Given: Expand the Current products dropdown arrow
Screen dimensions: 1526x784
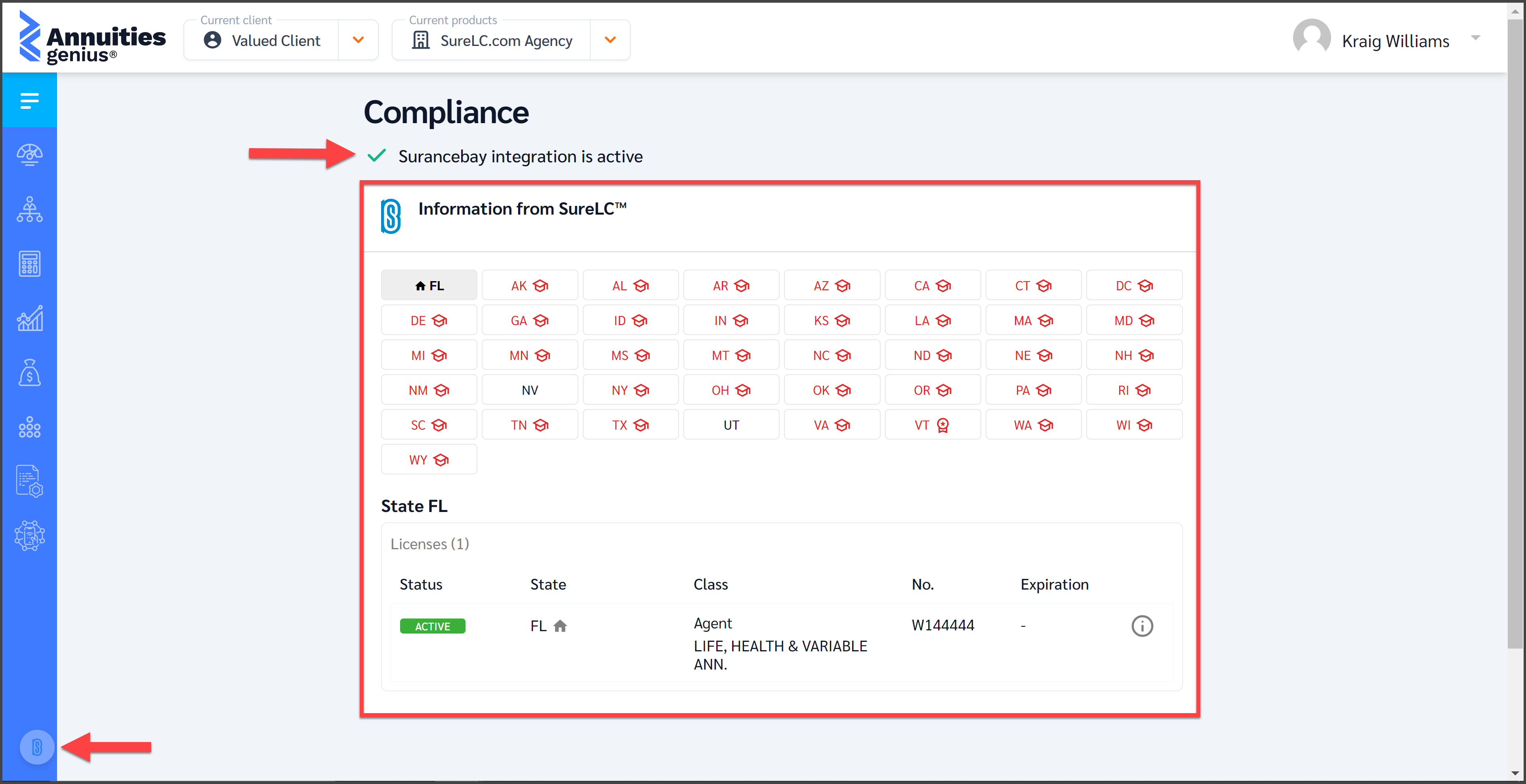Looking at the screenshot, I should pyautogui.click(x=610, y=40).
